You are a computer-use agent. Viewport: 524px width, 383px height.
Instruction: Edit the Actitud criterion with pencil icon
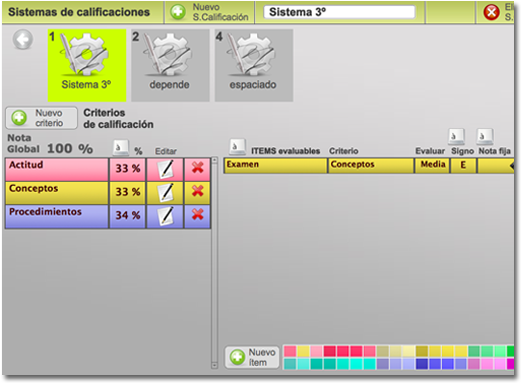(x=166, y=169)
